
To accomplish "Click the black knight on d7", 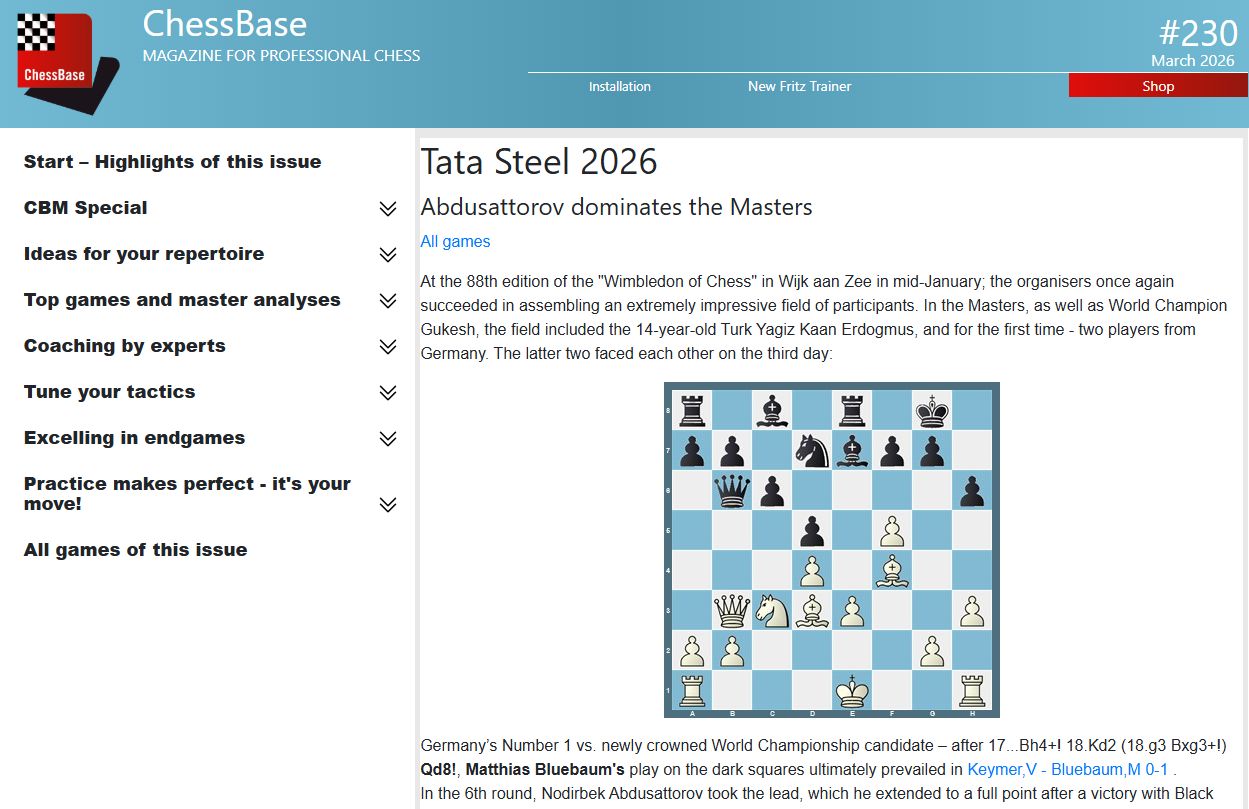I will click(812, 450).
